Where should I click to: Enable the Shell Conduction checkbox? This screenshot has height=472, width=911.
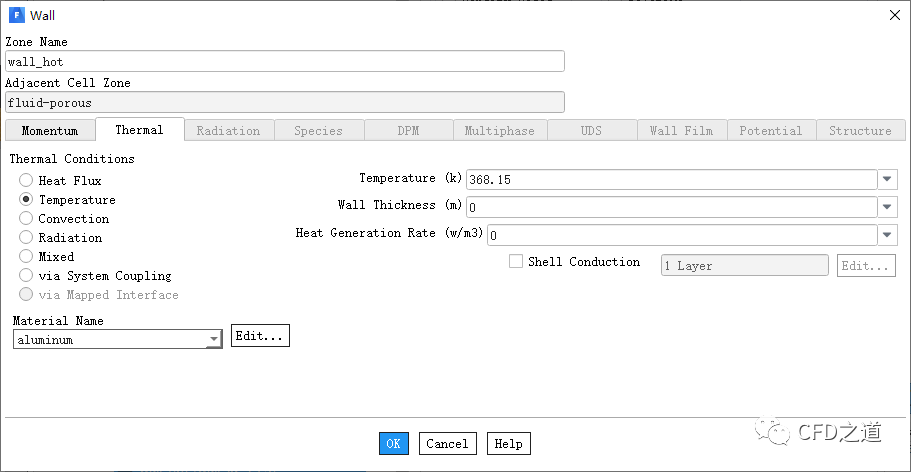pos(516,262)
